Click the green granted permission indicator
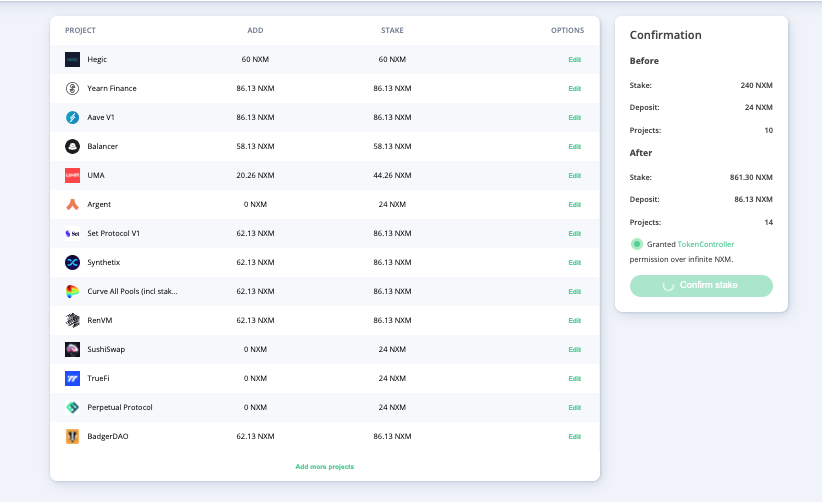 636,244
